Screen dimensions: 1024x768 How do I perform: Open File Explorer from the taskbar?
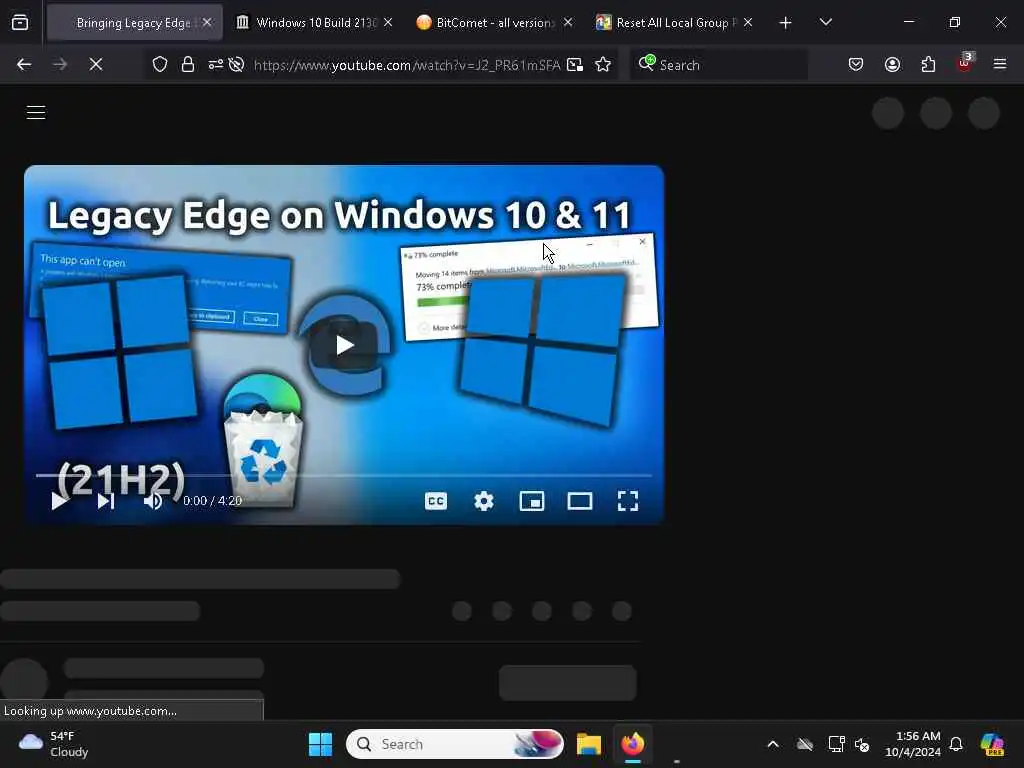(x=588, y=744)
